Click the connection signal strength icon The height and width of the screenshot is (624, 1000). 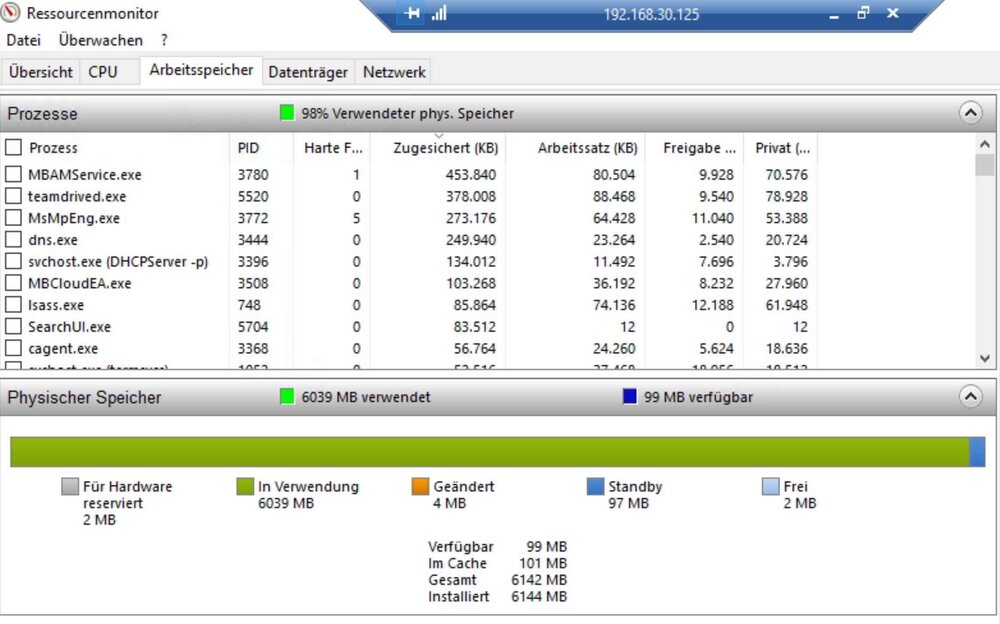tap(439, 14)
